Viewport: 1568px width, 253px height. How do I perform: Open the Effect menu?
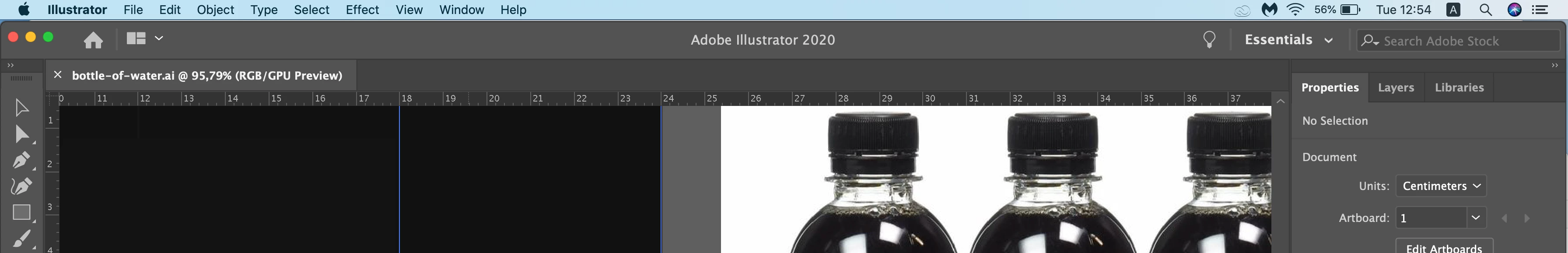pos(362,10)
